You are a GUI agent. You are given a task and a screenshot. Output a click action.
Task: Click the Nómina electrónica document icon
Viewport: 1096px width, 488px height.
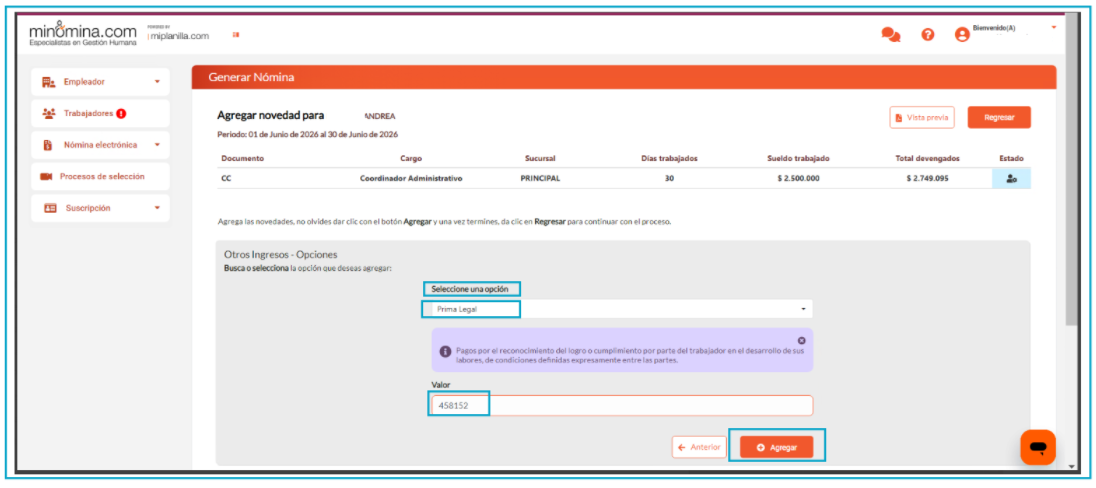point(48,145)
